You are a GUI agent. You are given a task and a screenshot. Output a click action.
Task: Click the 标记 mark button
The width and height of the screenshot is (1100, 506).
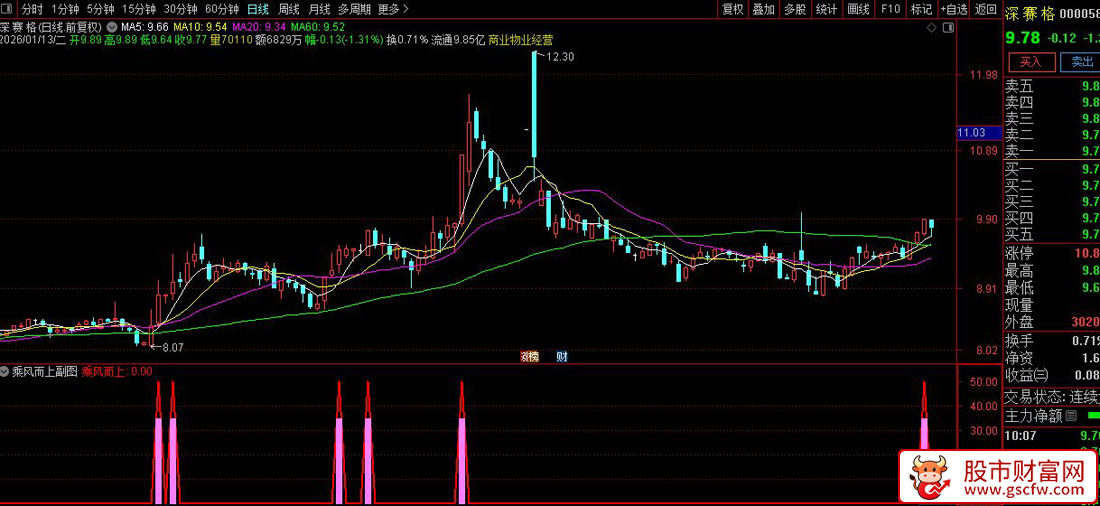(x=921, y=9)
